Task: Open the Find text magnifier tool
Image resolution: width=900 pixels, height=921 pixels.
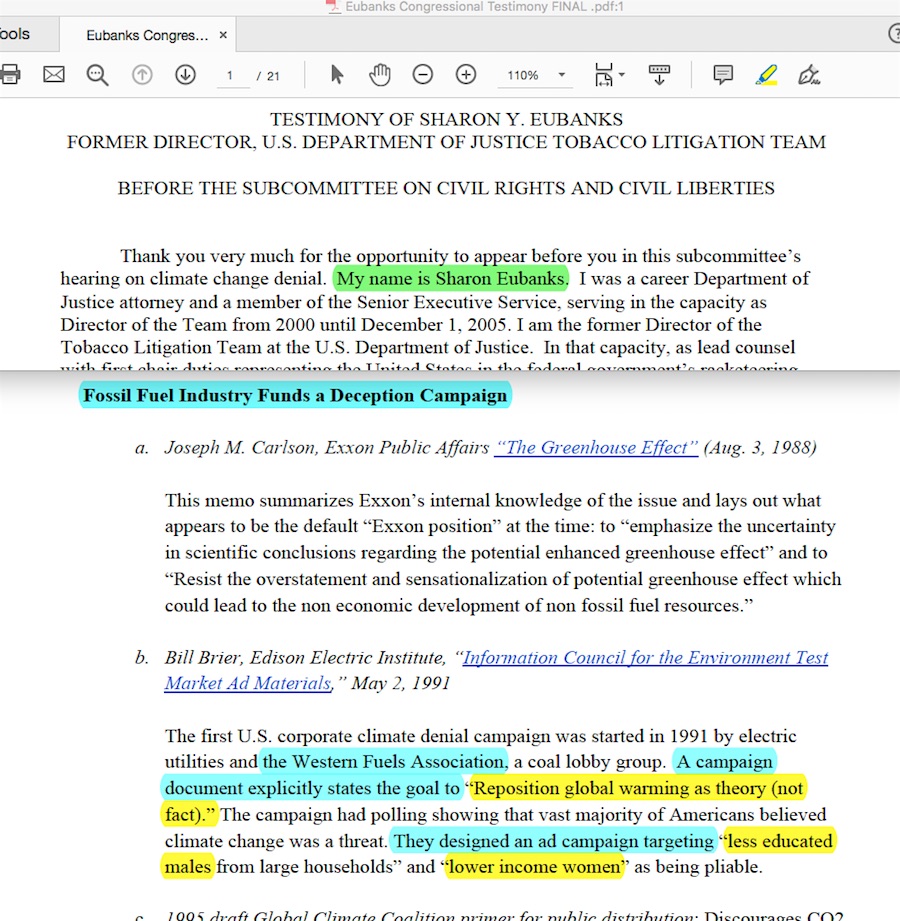Action: click(x=97, y=75)
